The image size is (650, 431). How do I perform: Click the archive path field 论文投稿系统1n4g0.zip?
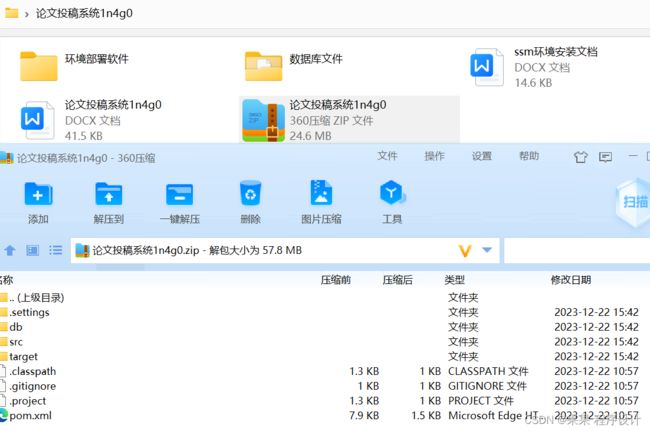click(x=285, y=250)
